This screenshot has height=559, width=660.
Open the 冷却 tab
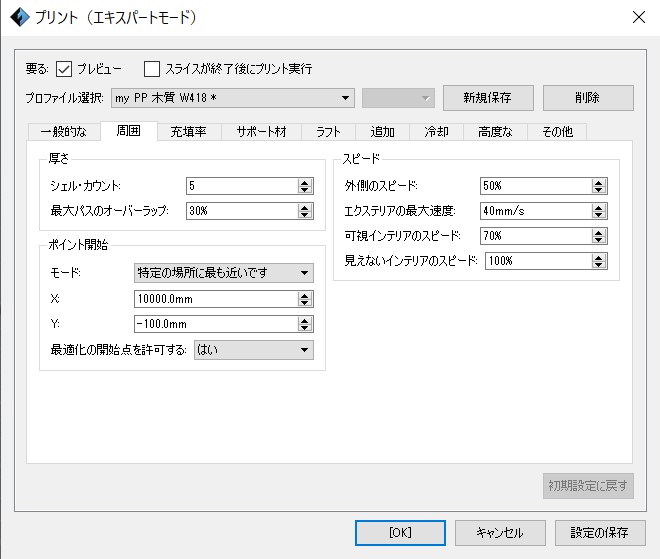click(x=436, y=132)
